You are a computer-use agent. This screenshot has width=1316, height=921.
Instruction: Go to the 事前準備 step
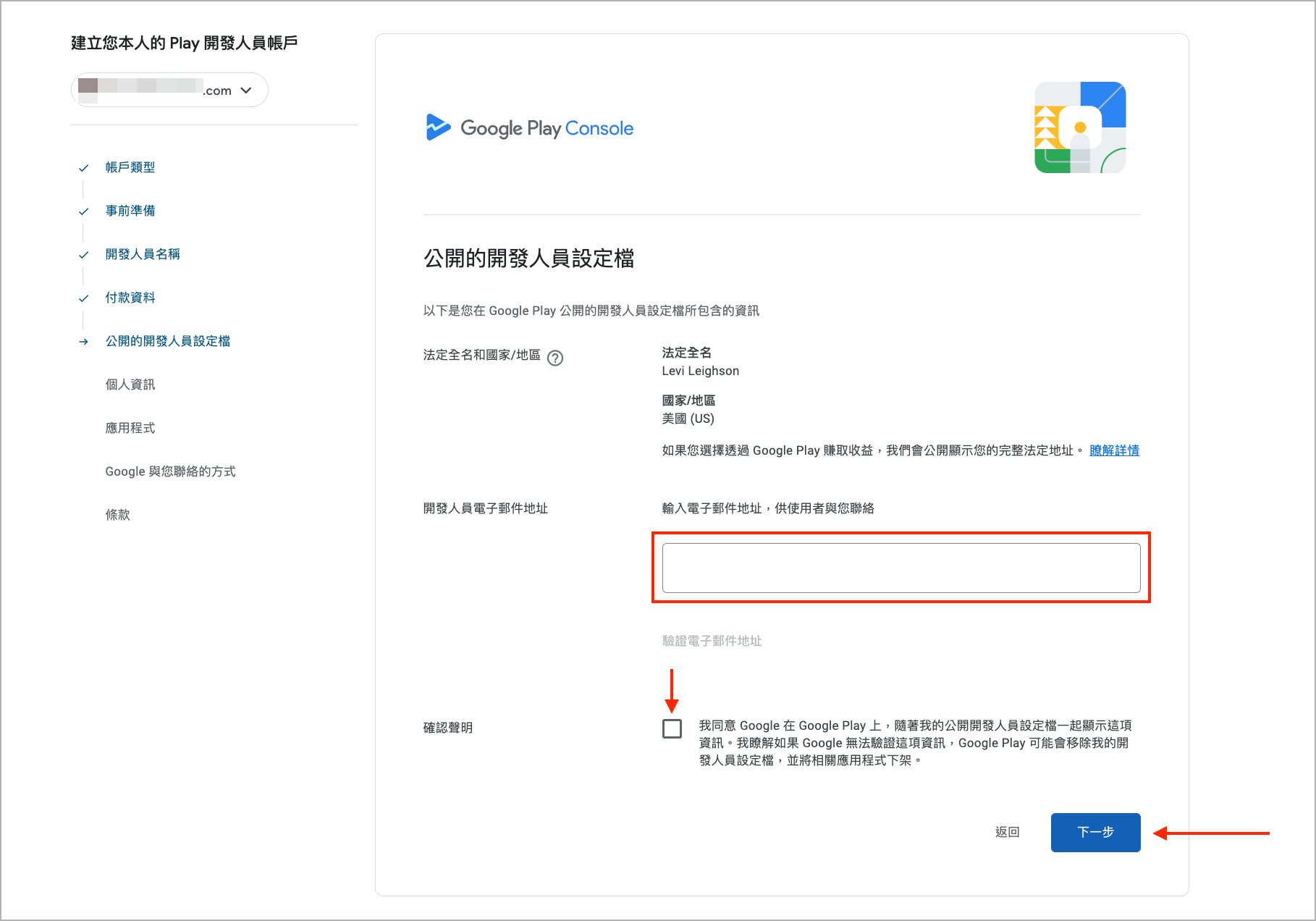pyautogui.click(x=130, y=211)
